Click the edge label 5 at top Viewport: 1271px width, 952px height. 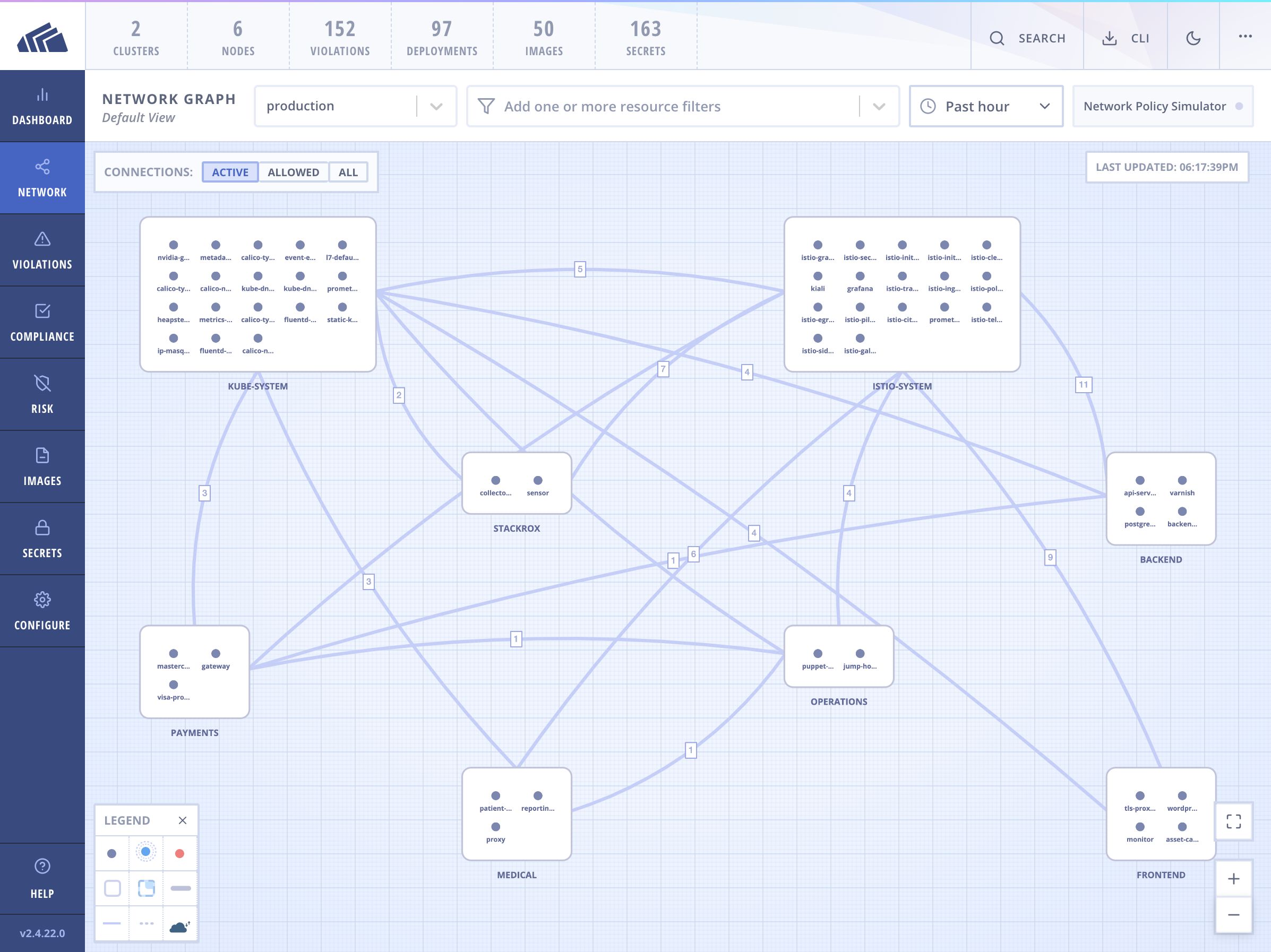[x=580, y=269]
